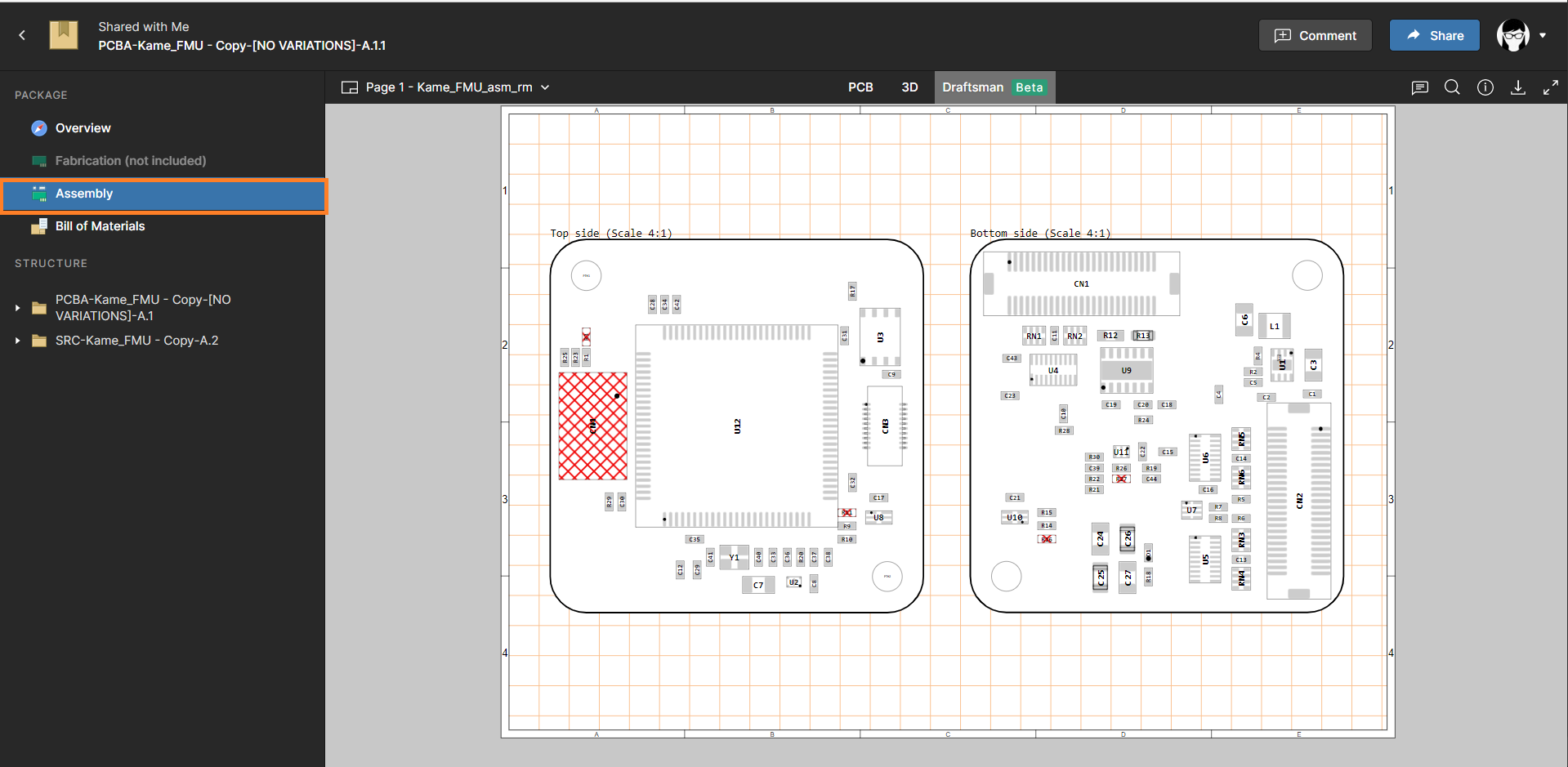1568x767 pixels.
Task: Click the bookmark icon next to Shared with Me
Action: 64,35
